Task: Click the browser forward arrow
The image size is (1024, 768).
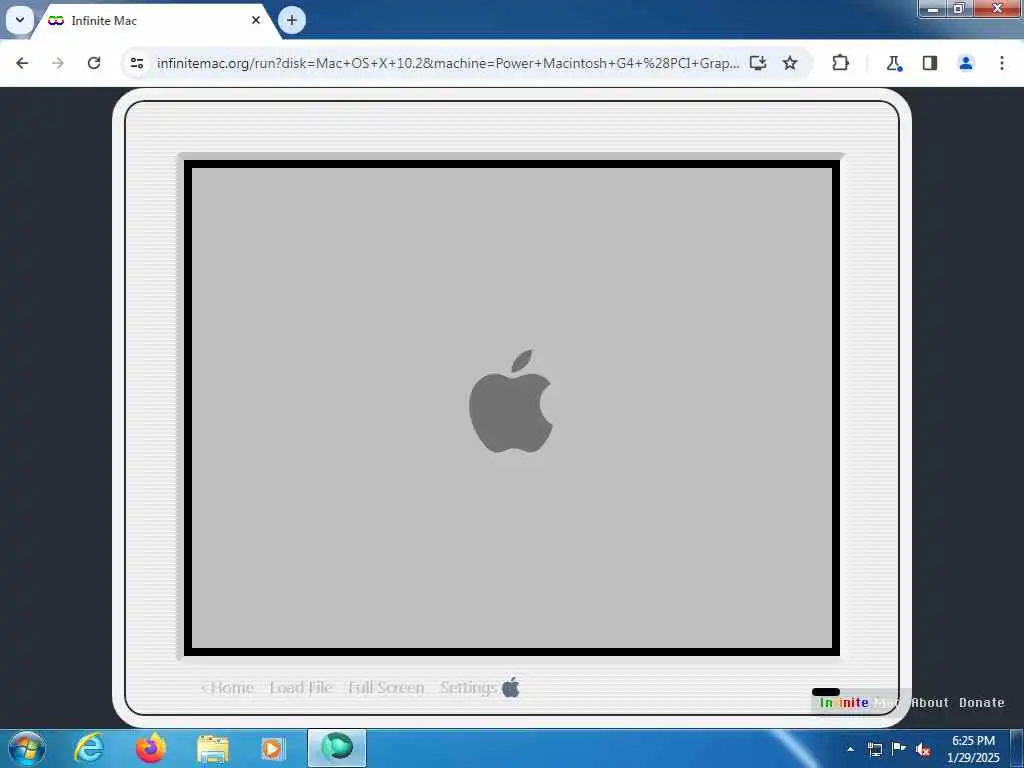Action: (58, 63)
